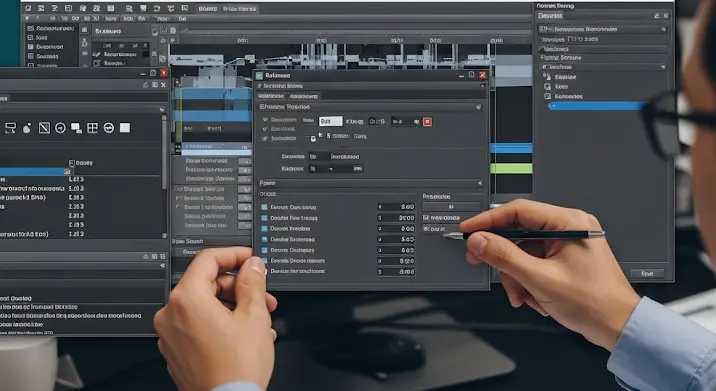The height and width of the screenshot is (391, 716).
Task: Open the dropdown arrow above left window's icon row
Action: 162,109
